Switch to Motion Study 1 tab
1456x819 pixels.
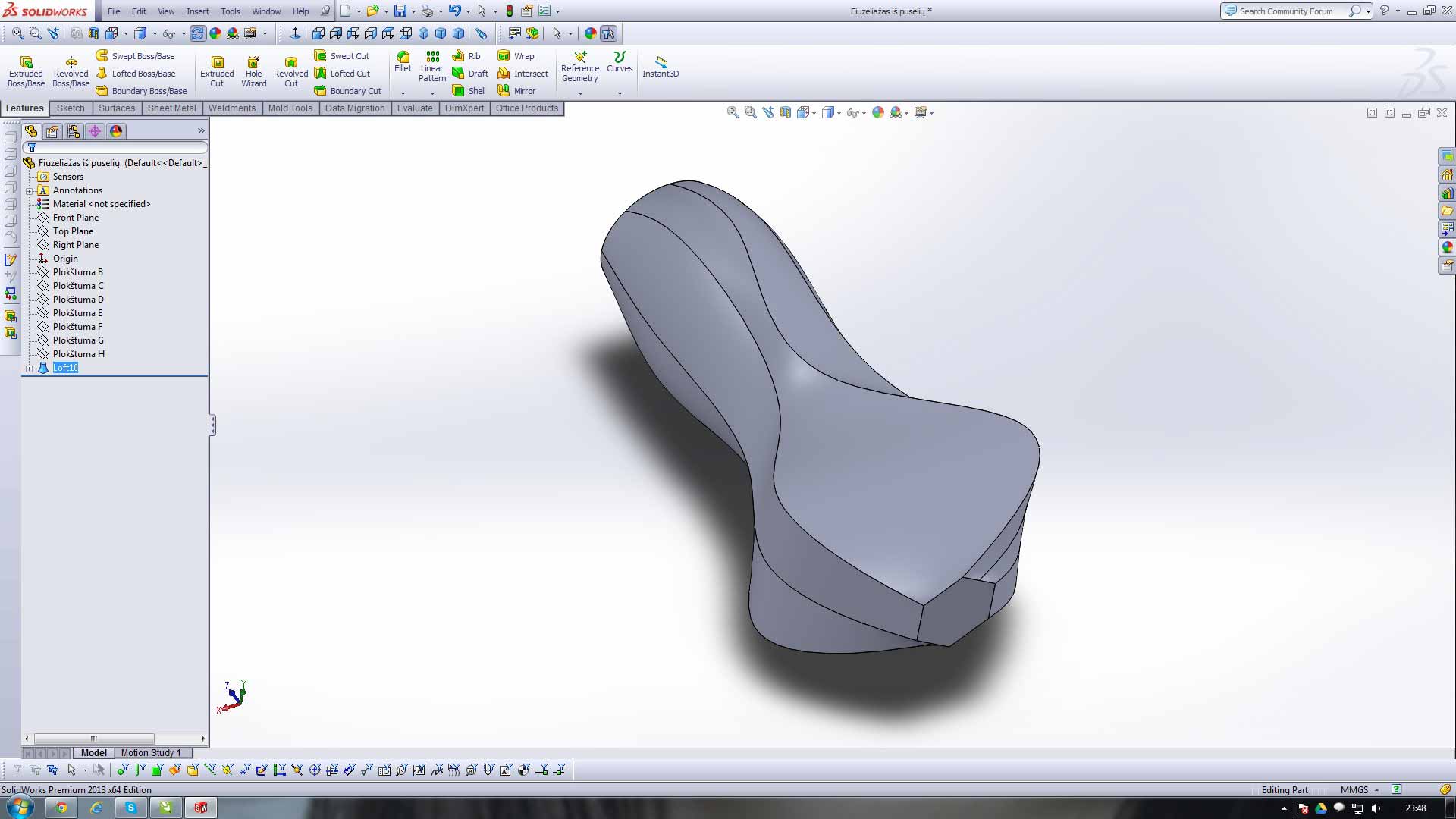[150, 753]
